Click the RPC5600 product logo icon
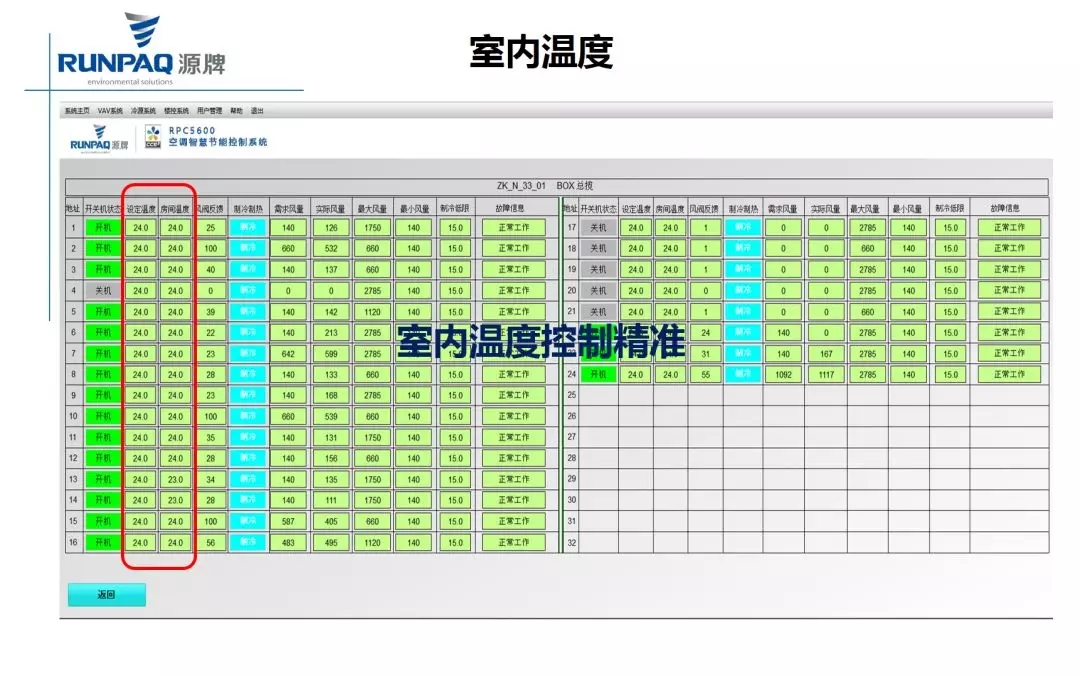This screenshot has height=676, width=1080. coord(153,136)
